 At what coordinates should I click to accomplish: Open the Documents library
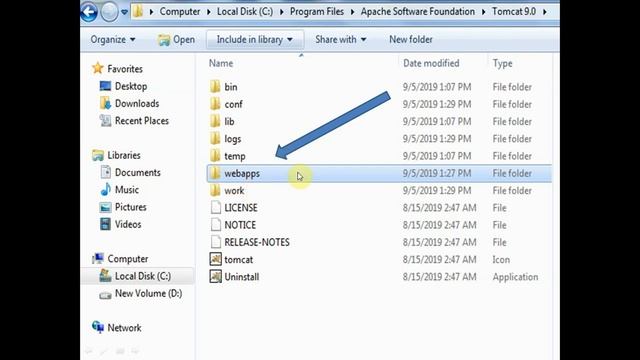pyautogui.click(x=138, y=173)
